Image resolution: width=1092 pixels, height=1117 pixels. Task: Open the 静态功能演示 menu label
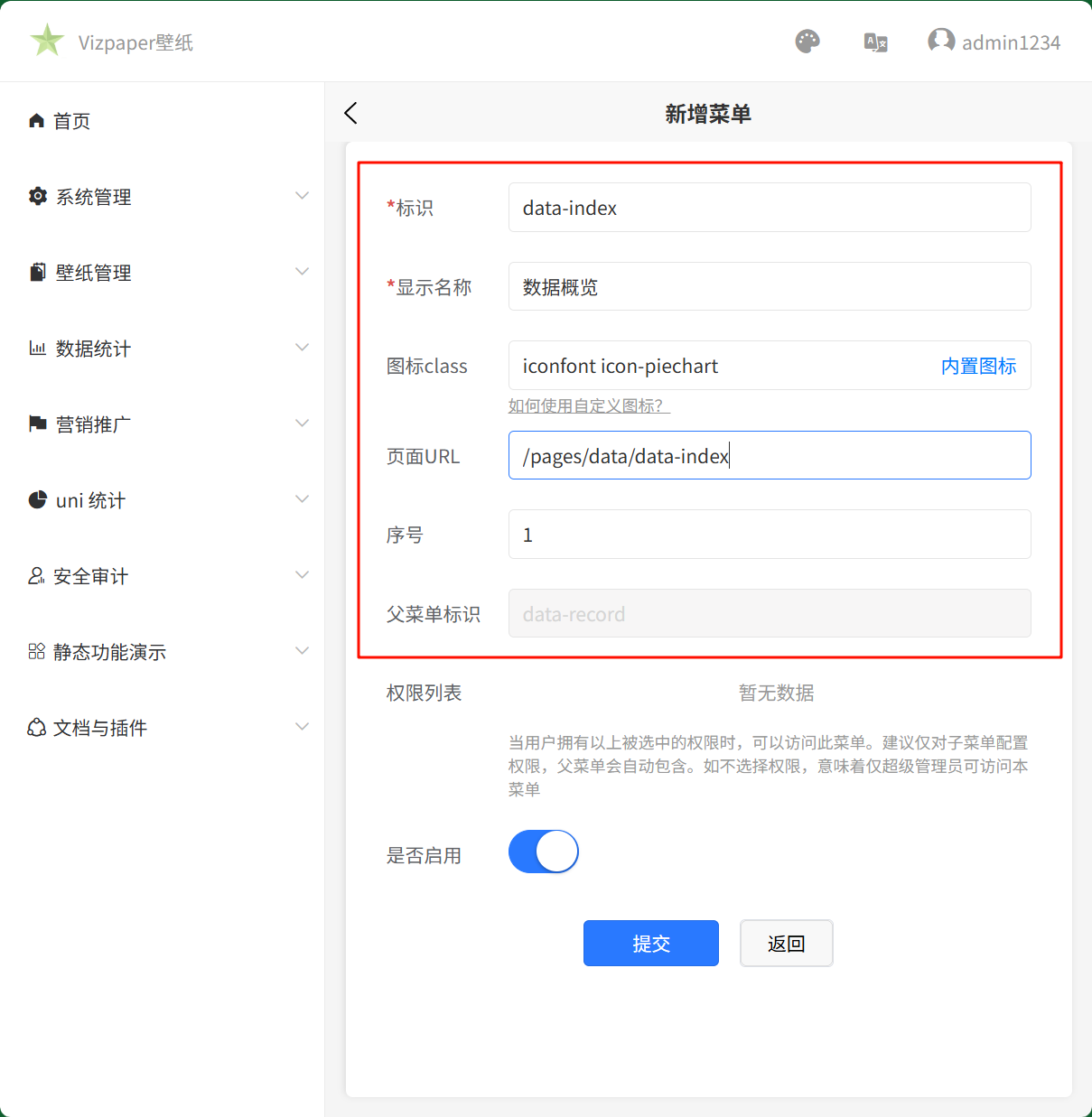[110, 652]
